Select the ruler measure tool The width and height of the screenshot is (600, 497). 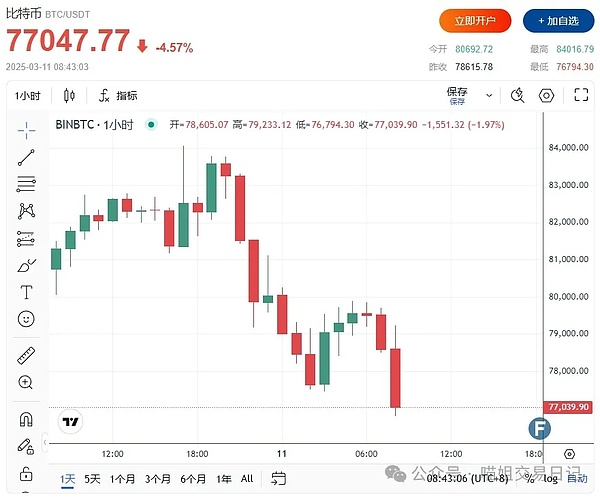coord(26,356)
